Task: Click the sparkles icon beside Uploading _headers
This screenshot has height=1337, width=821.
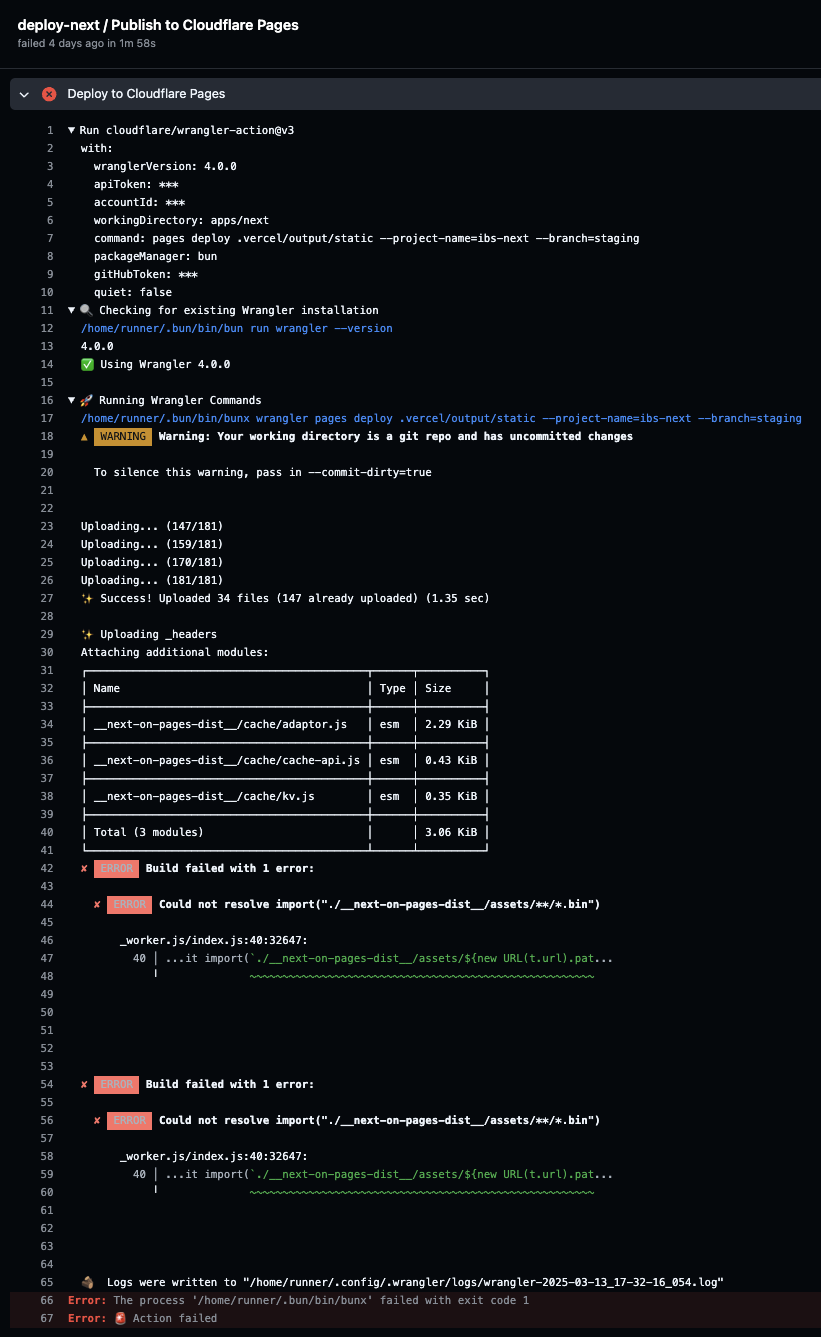Action: [x=86, y=634]
